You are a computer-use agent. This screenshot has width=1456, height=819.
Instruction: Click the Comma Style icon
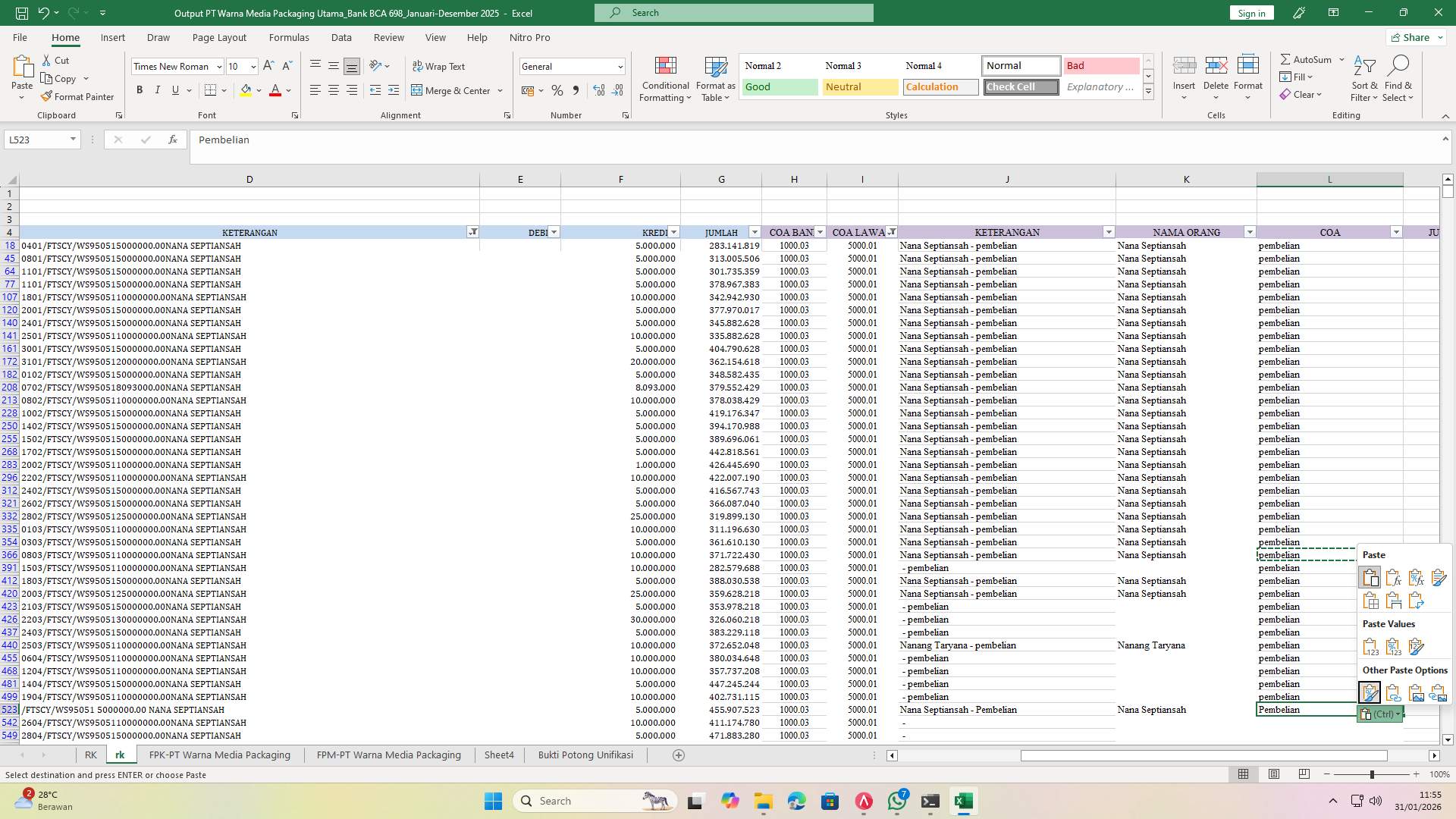(x=576, y=90)
